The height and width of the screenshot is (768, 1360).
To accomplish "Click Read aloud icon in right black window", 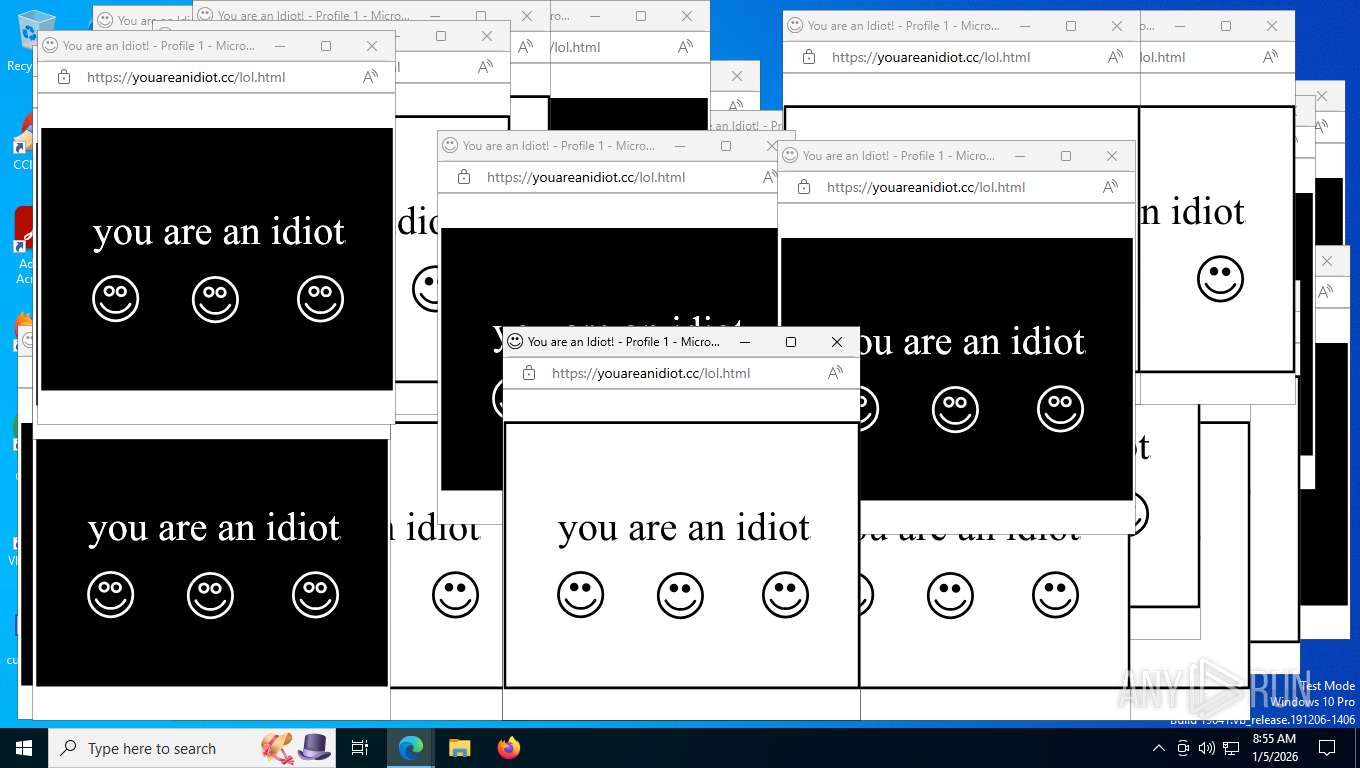I will point(1111,187).
